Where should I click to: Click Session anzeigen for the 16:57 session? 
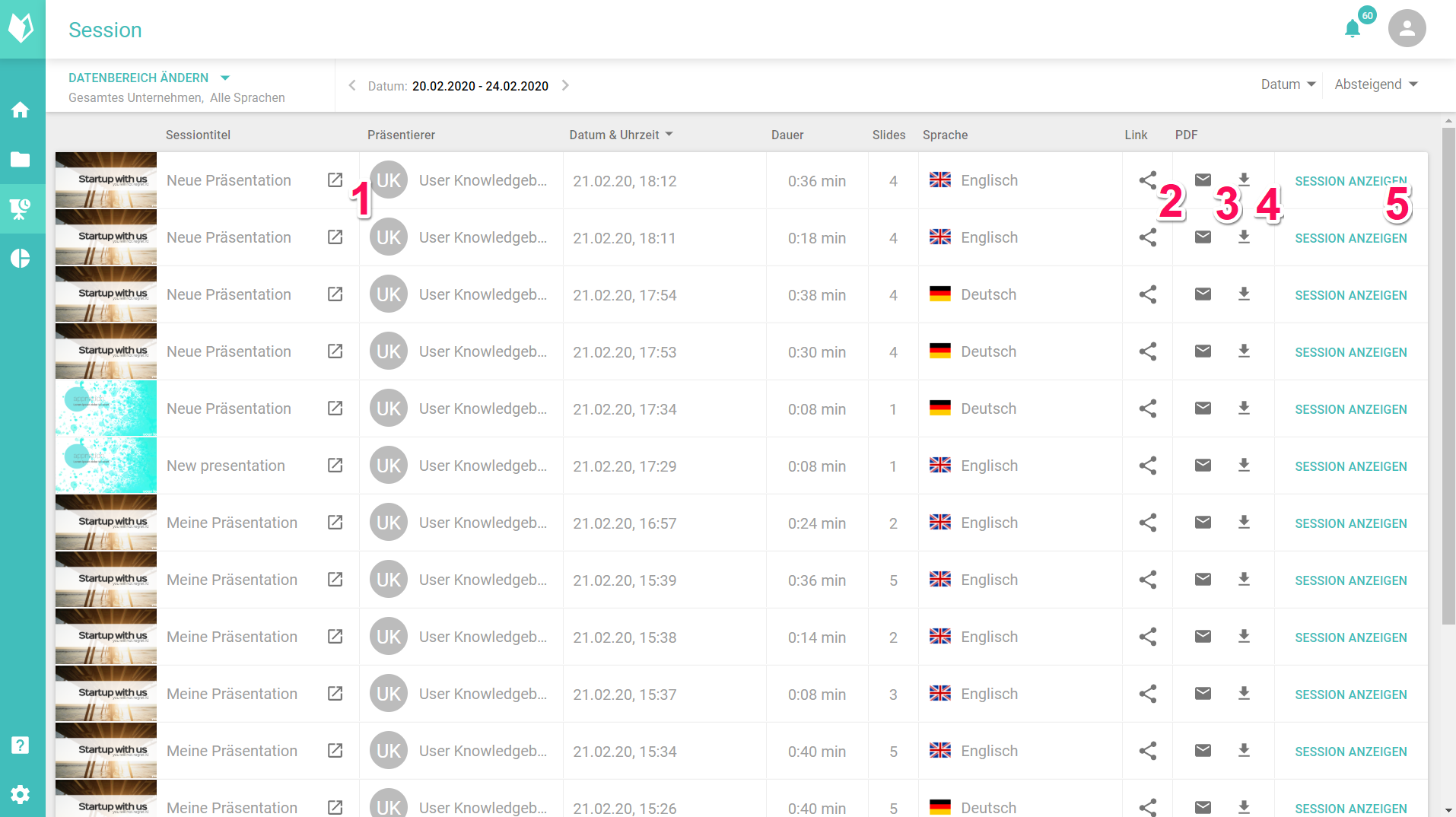tap(1351, 523)
